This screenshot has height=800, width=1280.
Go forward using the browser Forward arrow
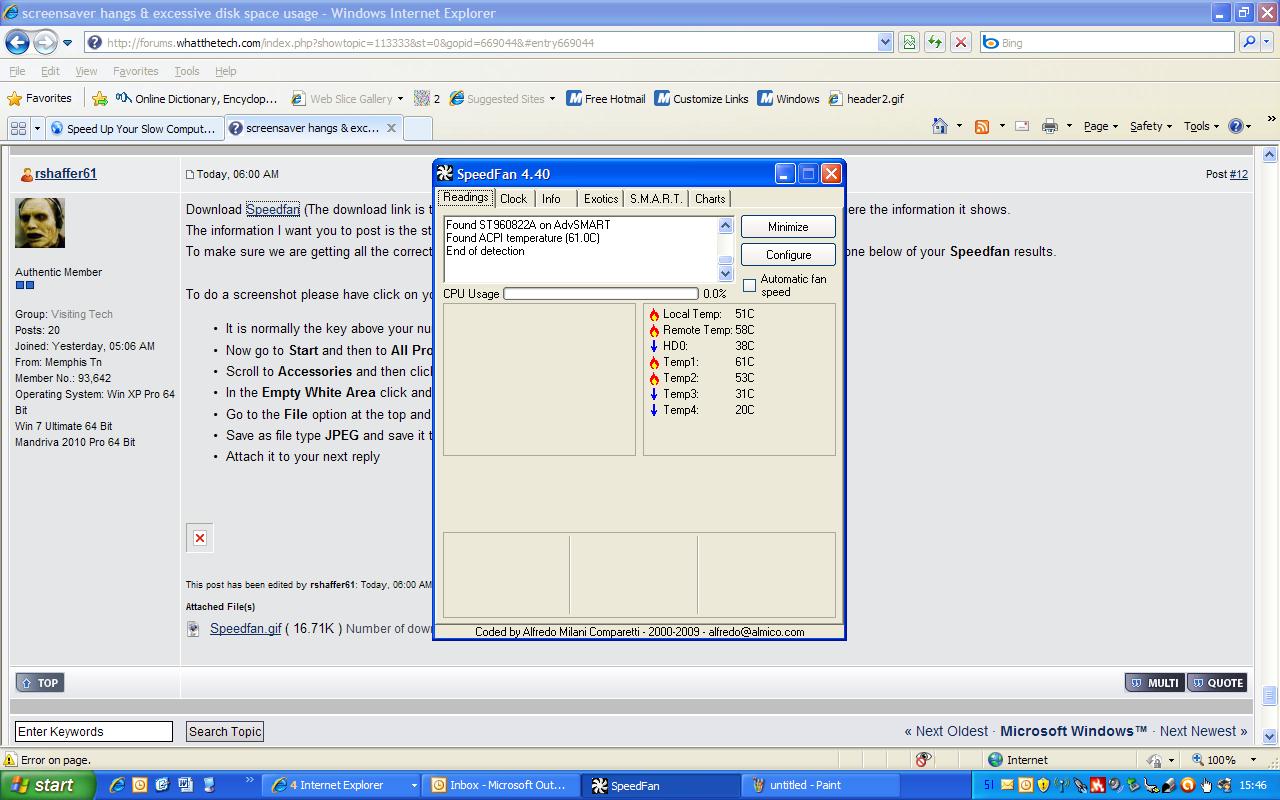pos(45,42)
